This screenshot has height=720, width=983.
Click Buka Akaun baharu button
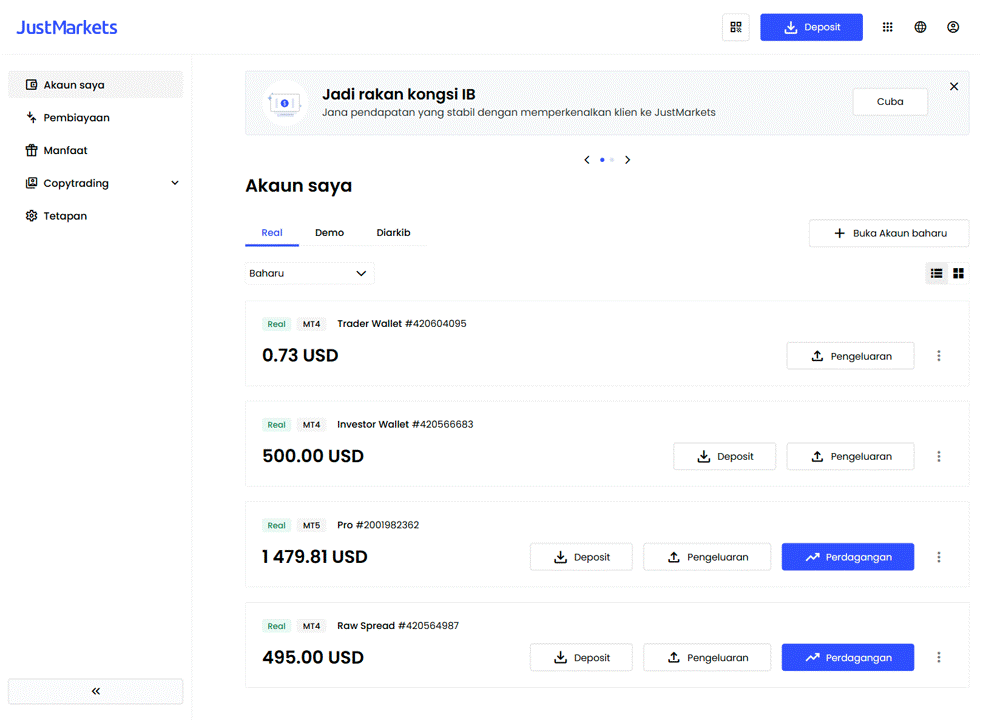click(888, 233)
